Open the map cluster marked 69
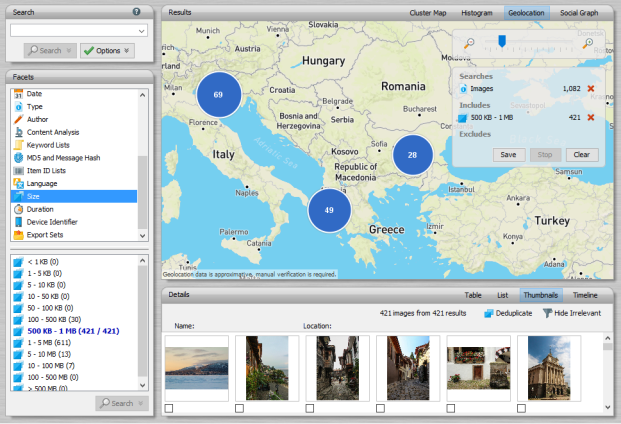 tap(217, 94)
